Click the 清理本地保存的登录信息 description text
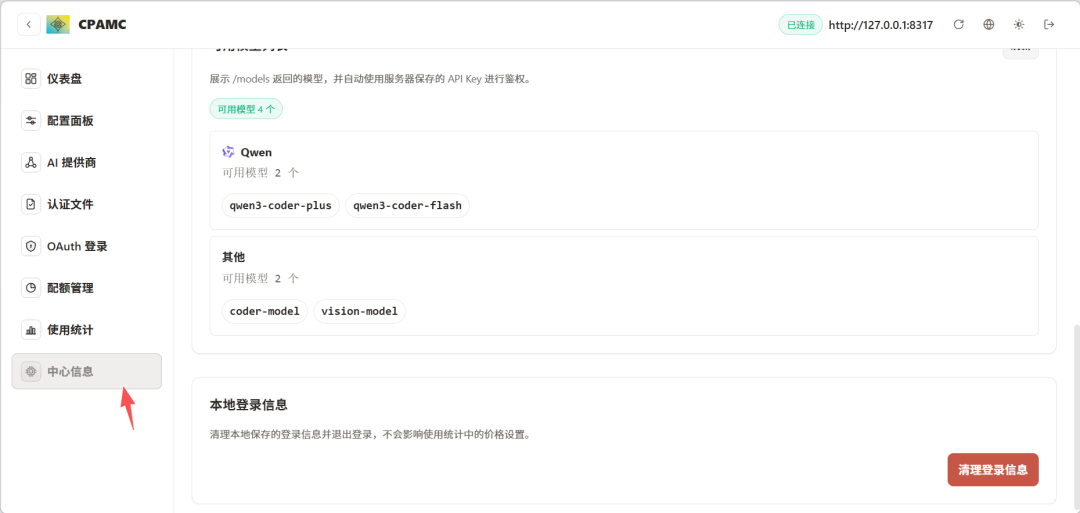Screen dimensions: 1080x513 tap(371, 435)
